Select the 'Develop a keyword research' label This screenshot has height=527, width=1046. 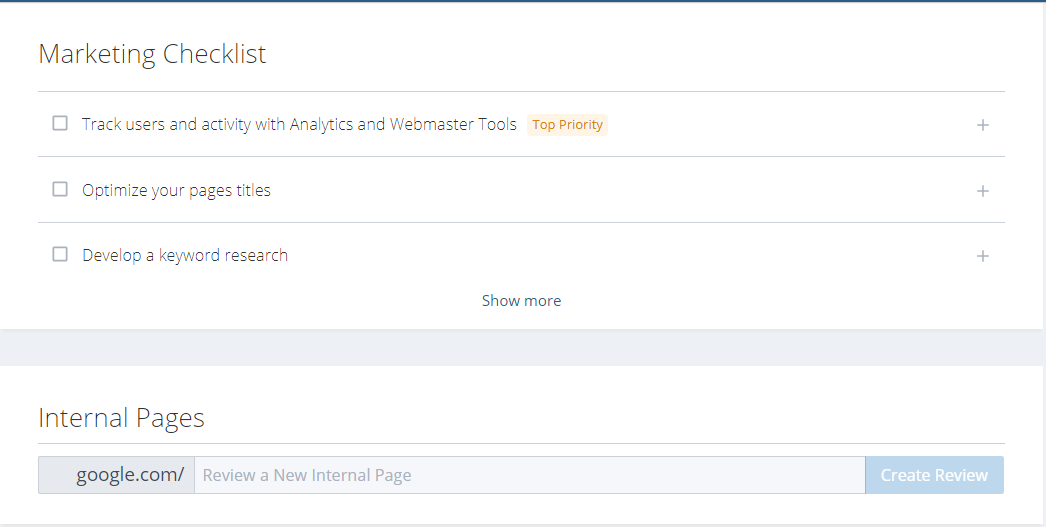tap(185, 256)
